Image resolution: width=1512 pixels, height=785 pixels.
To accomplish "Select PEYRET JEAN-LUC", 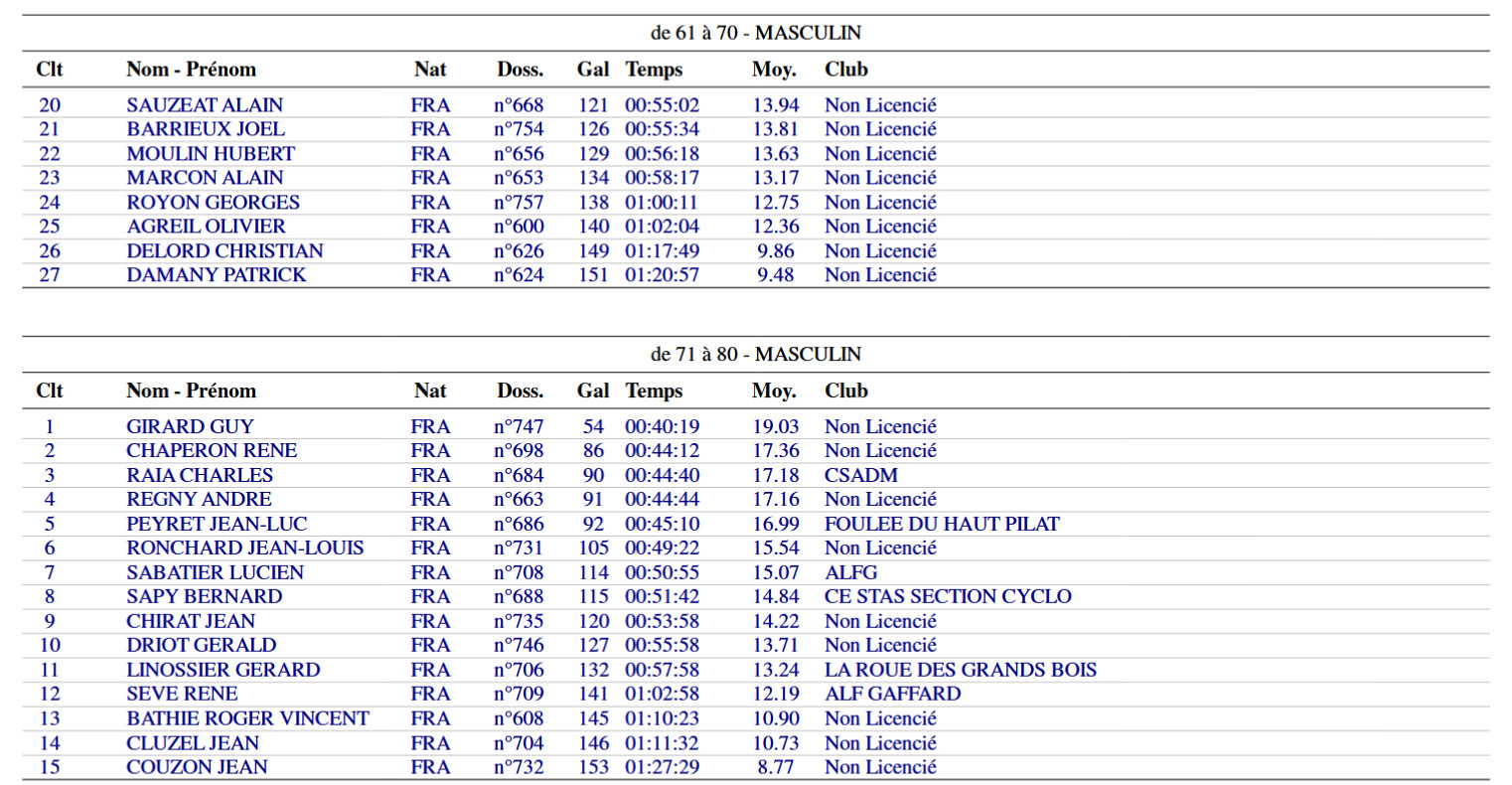I will 217,525.
